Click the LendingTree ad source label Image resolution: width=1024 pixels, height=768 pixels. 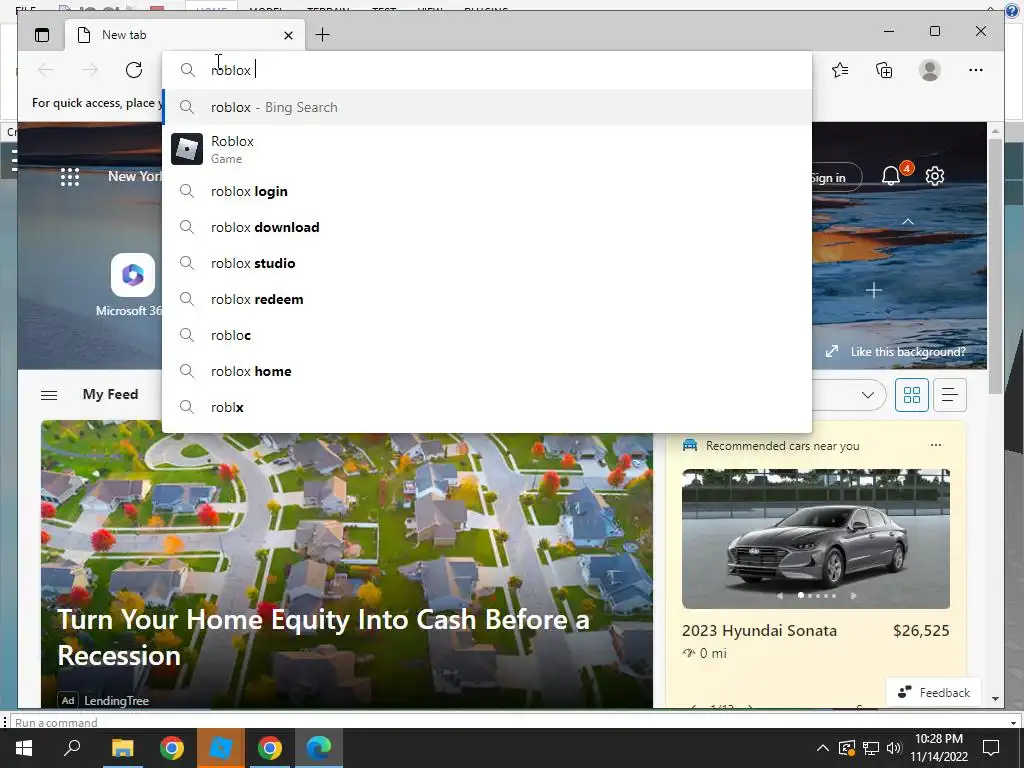(x=116, y=701)
